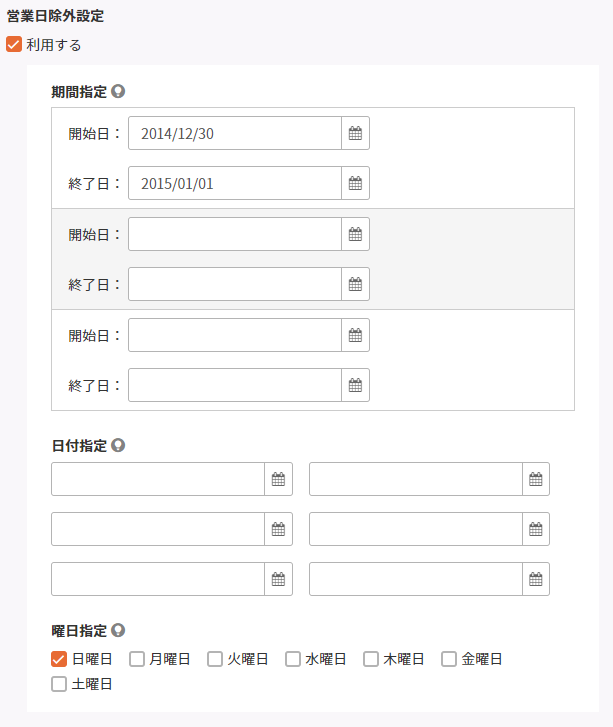Open calendar of first 日付指定 left field
613x727 pixels.
tap(278, 479)
